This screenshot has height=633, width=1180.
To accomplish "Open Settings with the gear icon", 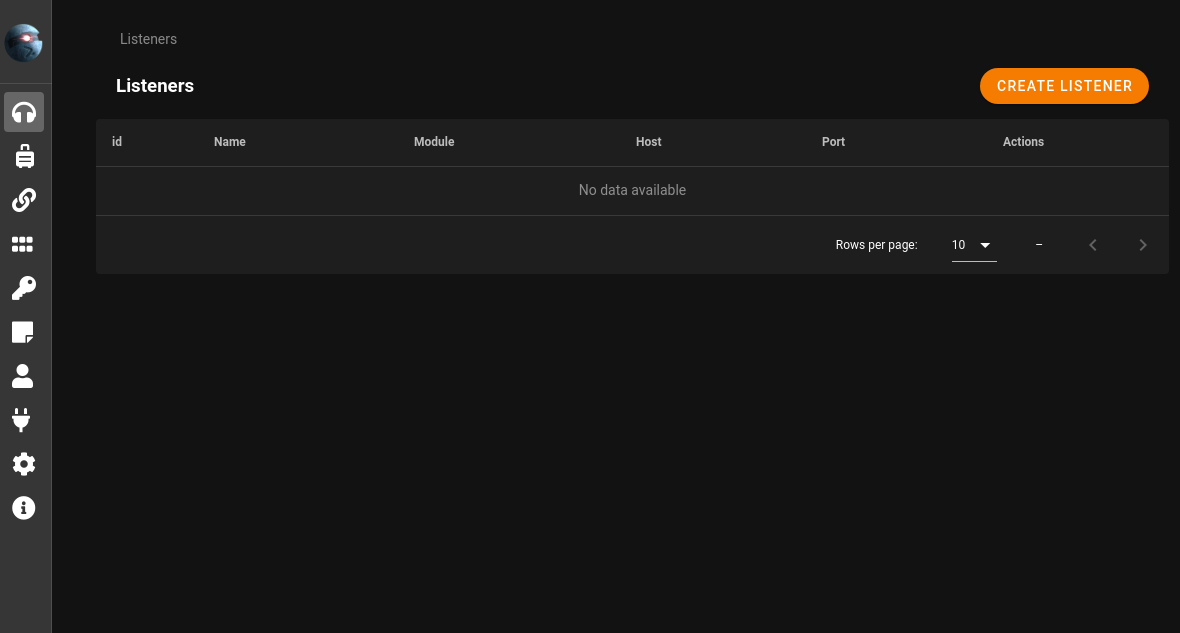I will click(24, 464).
